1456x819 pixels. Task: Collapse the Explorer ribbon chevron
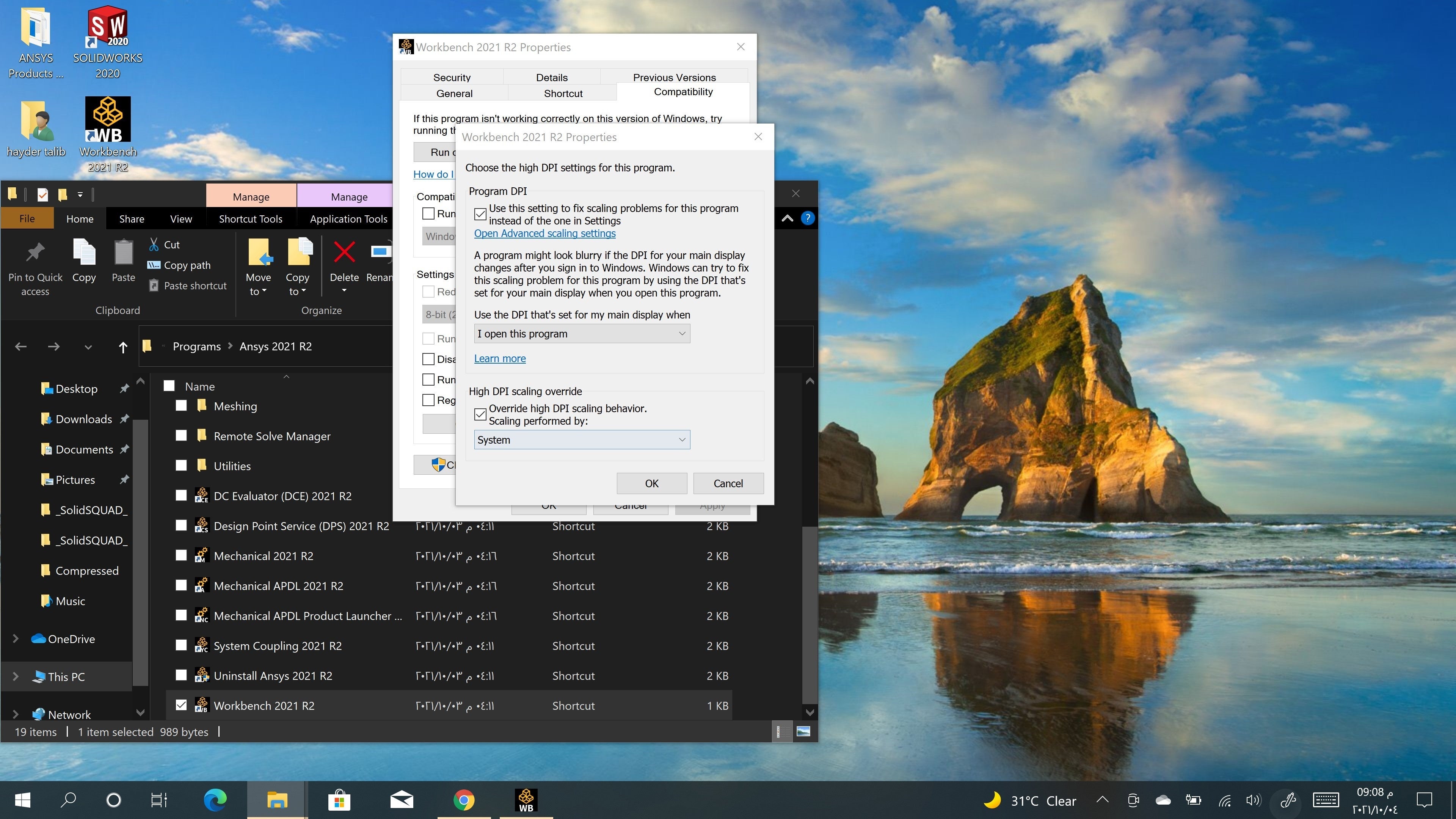[x=788, y=218]
